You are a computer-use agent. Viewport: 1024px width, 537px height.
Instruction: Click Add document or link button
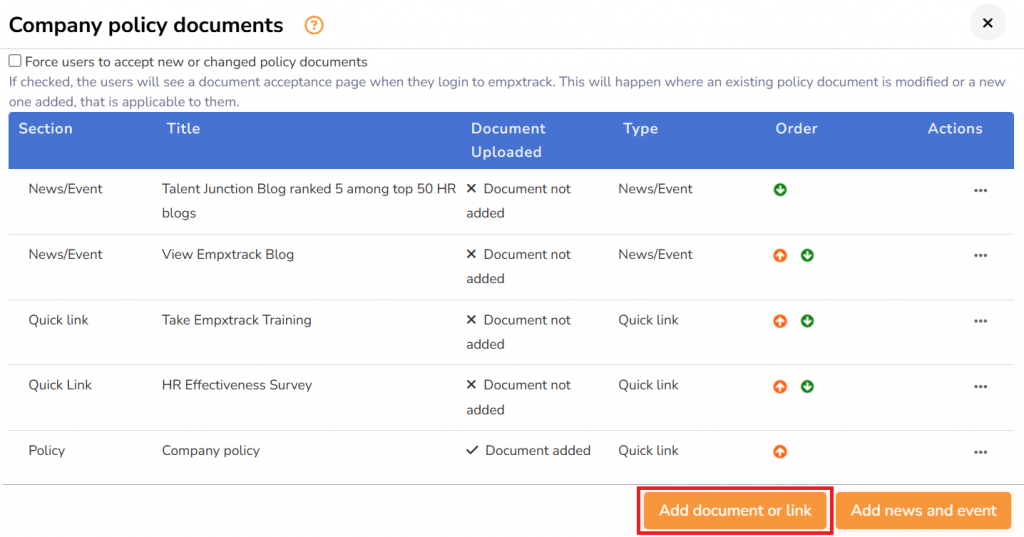coord(735,511)
